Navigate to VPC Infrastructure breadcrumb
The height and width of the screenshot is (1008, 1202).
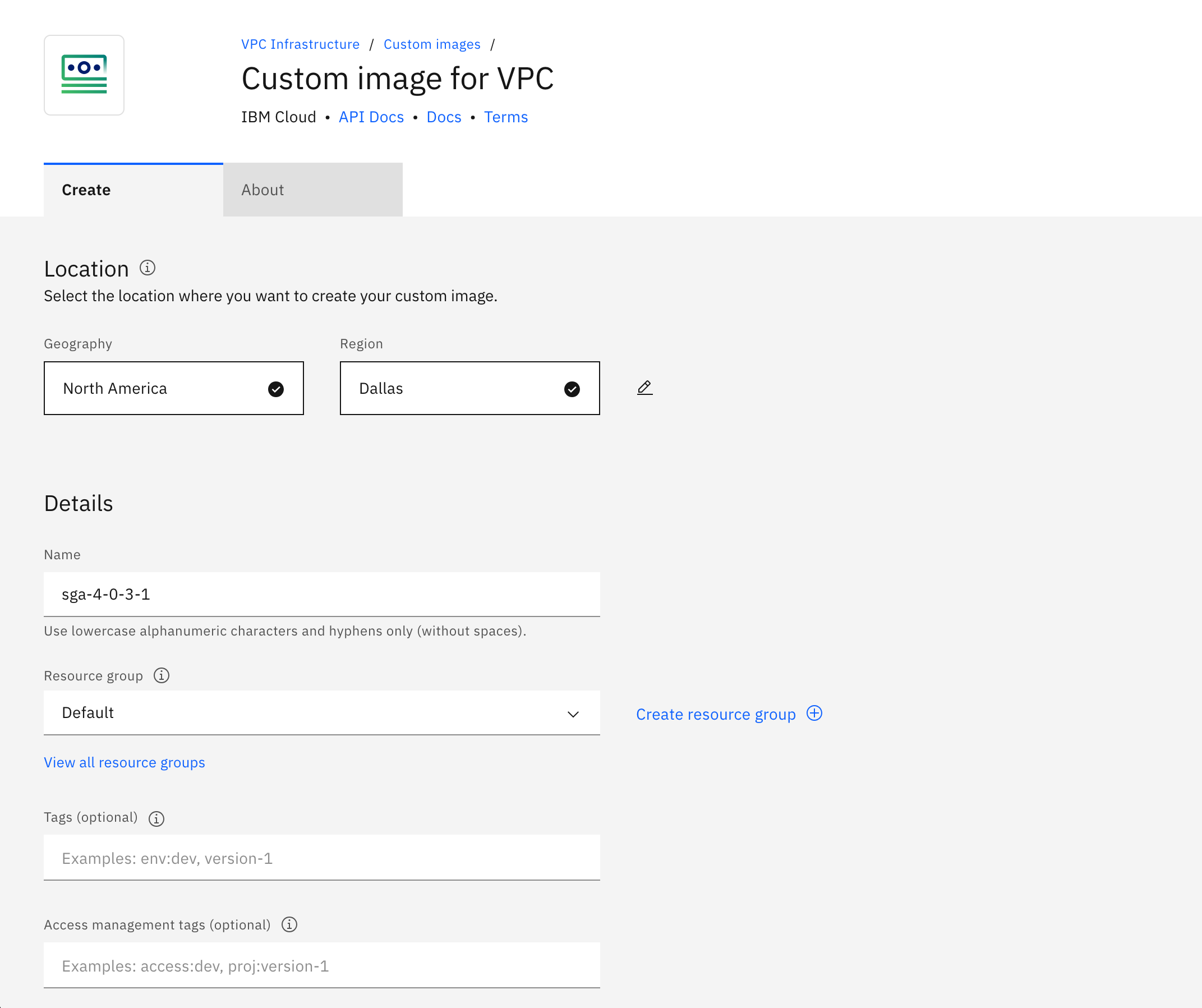pyautogui.click(x=300, y=44)
